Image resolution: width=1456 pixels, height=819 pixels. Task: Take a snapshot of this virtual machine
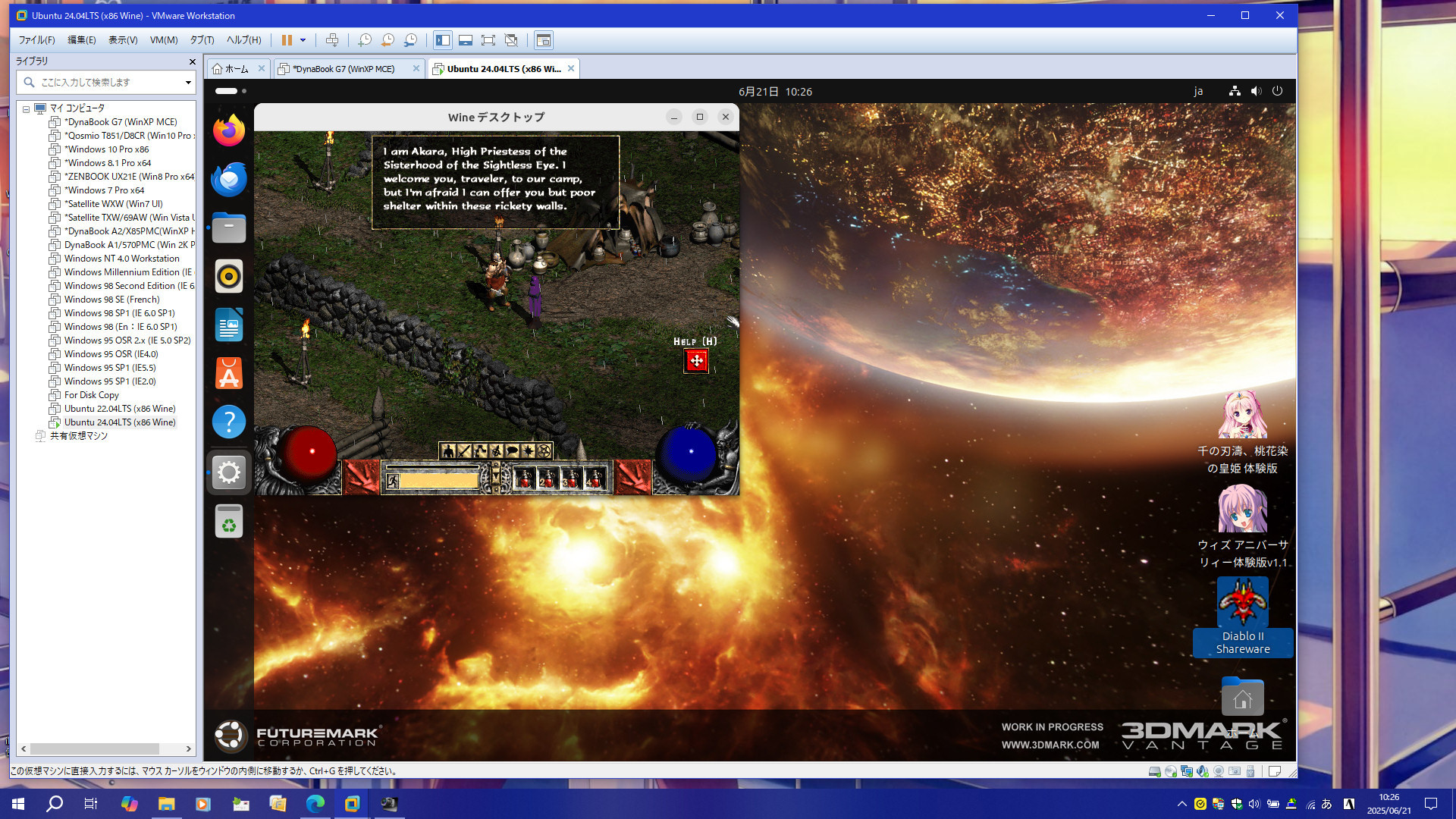pos(365,40)
